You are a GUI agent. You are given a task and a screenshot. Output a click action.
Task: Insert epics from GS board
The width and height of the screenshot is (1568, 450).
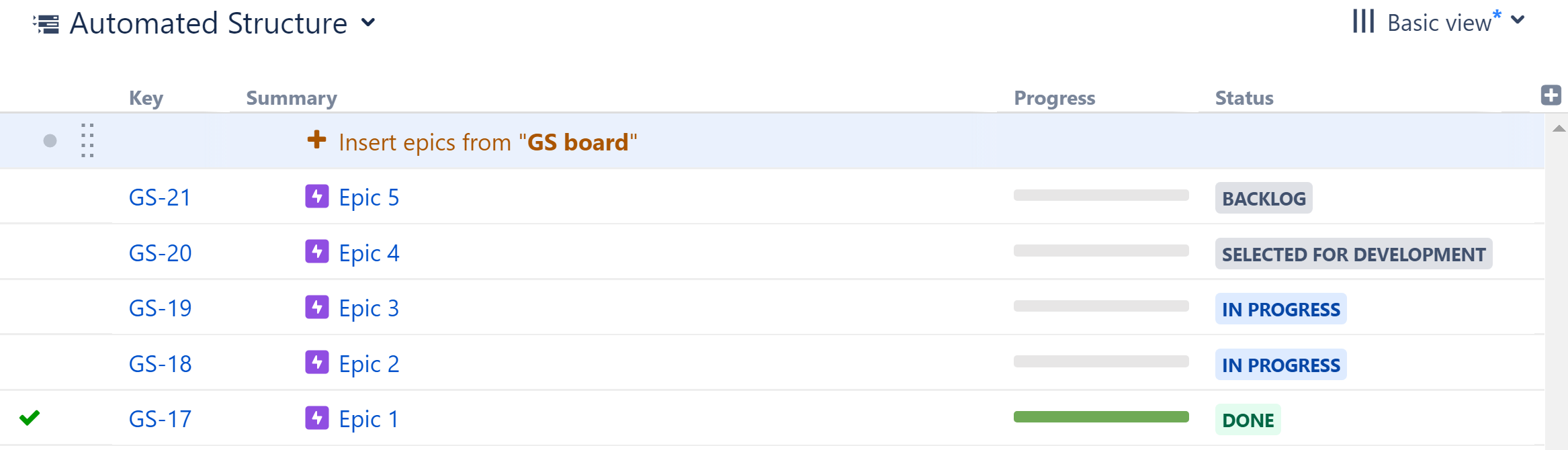[487, 142]
